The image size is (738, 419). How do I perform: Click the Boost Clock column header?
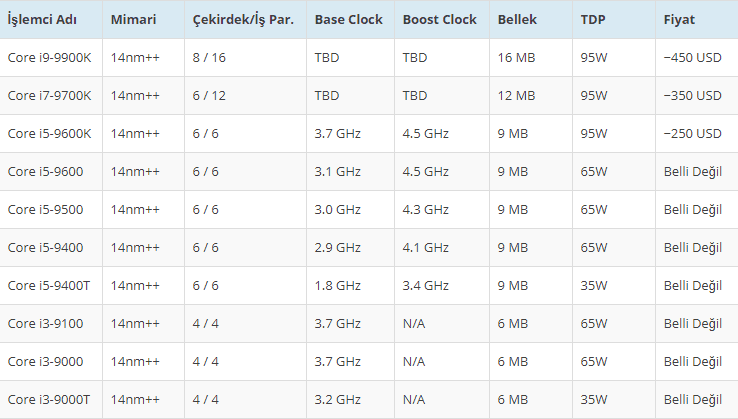440,20
